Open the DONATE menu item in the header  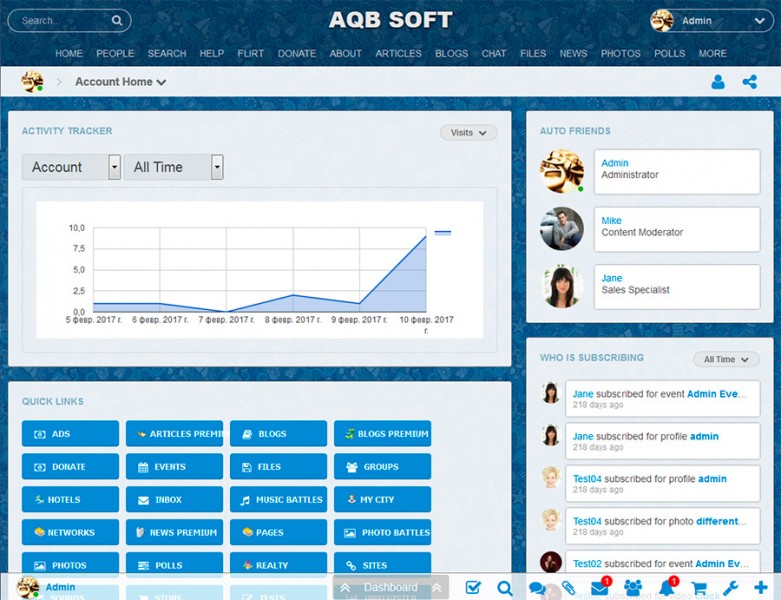point(297,53)
